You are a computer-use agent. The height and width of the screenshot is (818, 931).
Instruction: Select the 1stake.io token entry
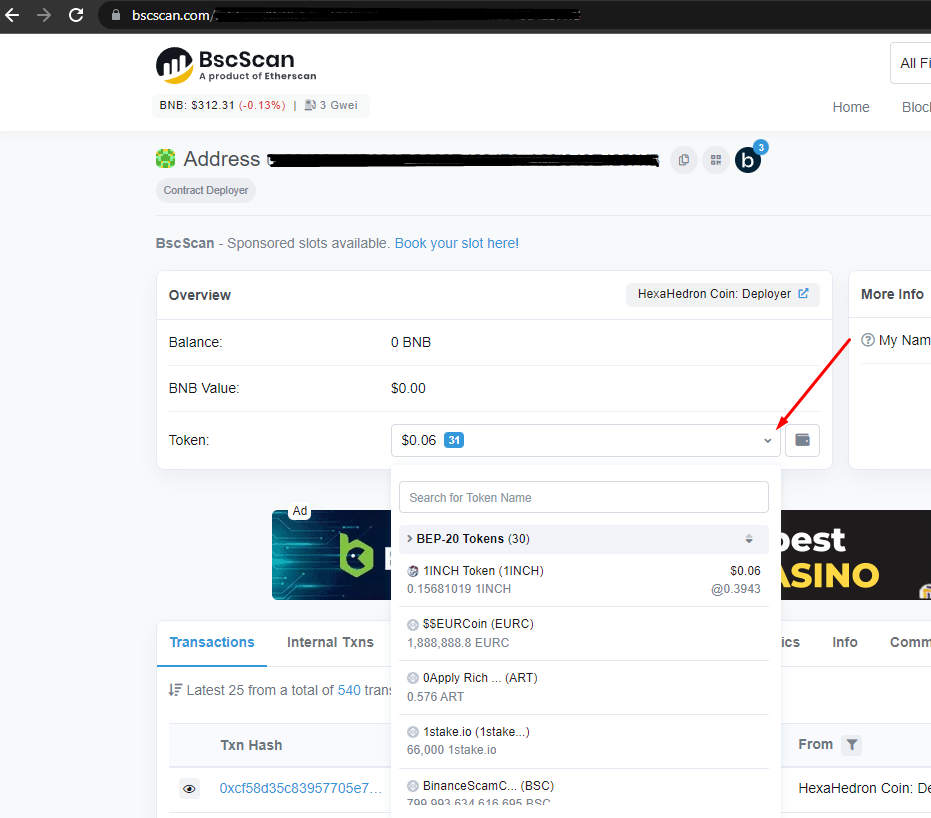[x=584, y=741]
